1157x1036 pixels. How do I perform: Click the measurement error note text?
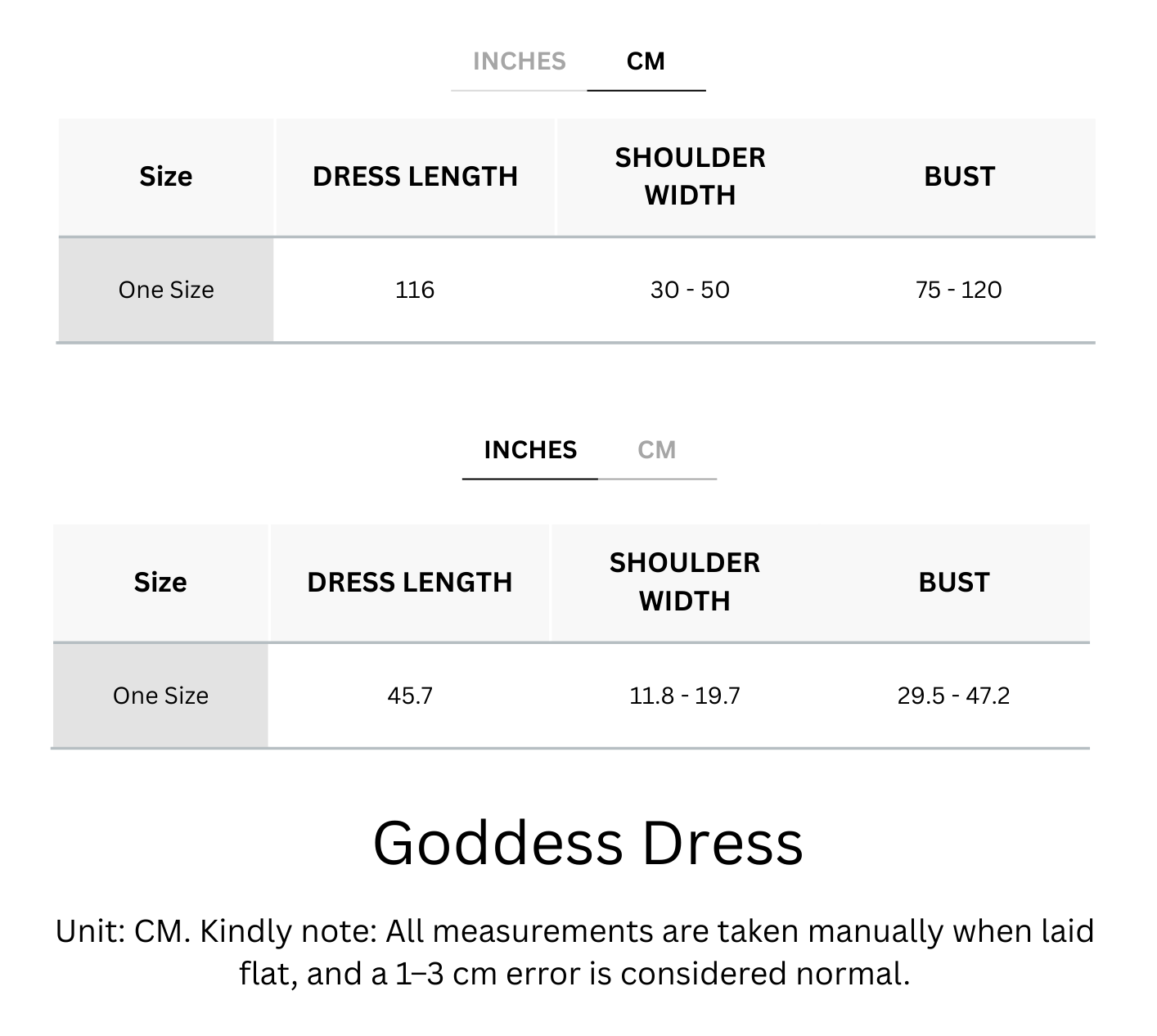tap(574, 953)
